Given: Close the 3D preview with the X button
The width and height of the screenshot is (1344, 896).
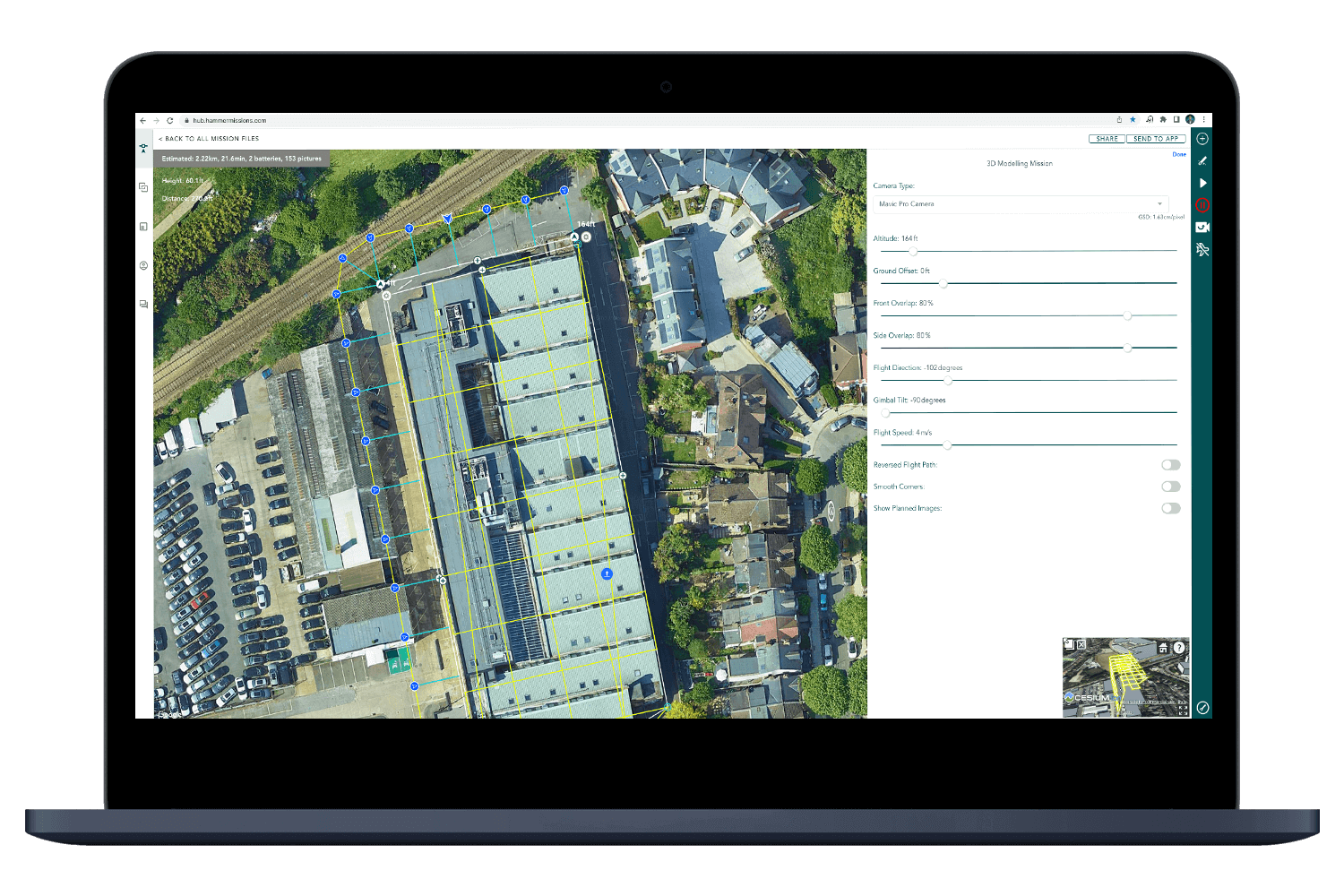Looking at the screenshot, I should click(x=1081, y=646).
